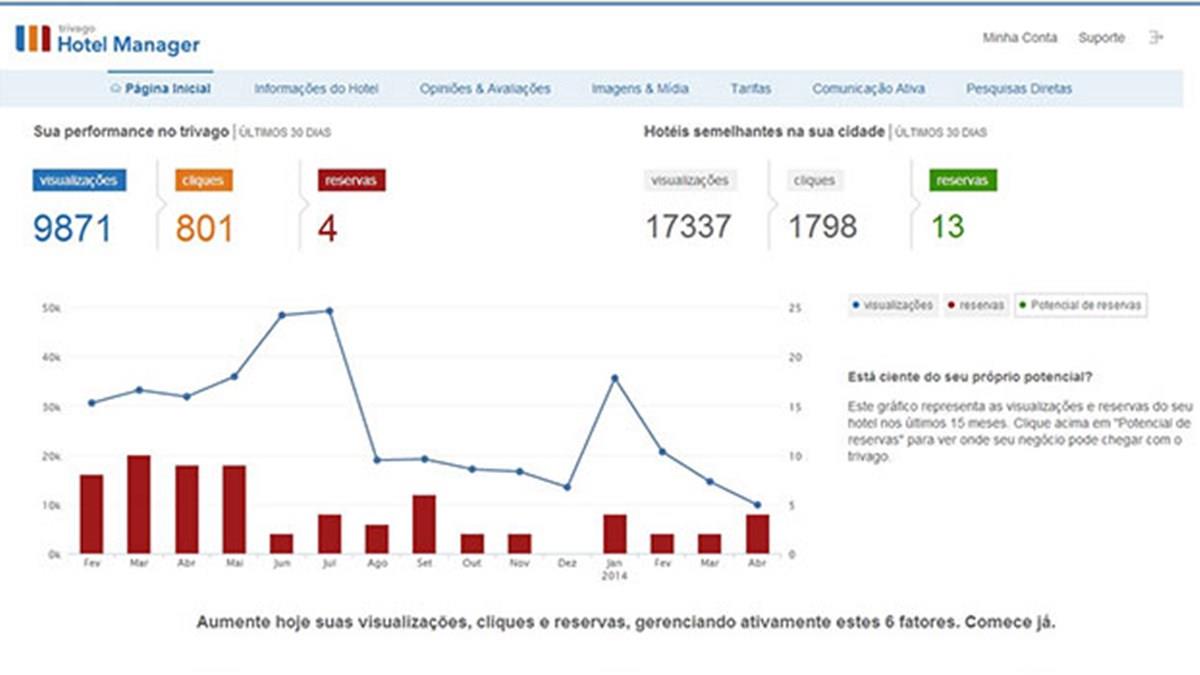Viewport: 1200px width, 675px height.
Task: Click the red Mar bar in chart
Action: click(x=138, y=505)
